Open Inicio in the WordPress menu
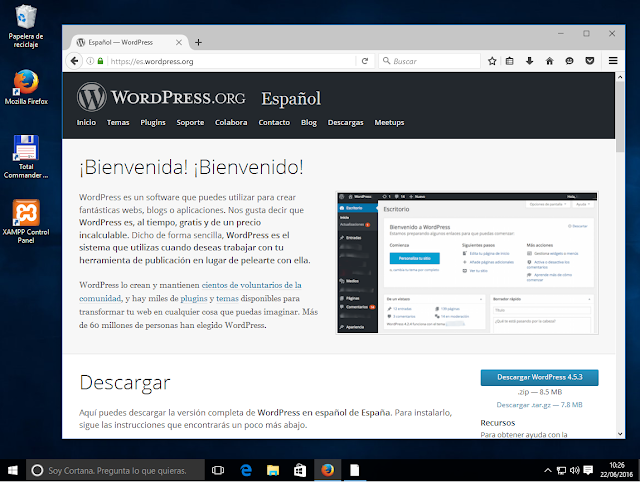The height and width of the screenshot is (482, 640). tap(86, 122)
